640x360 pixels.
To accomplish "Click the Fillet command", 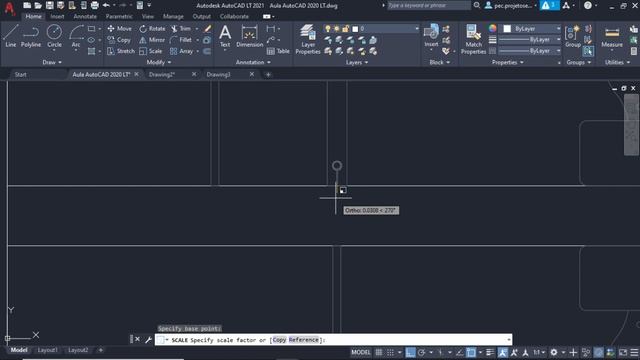I will pyautogui.click(x=181, y=40).
